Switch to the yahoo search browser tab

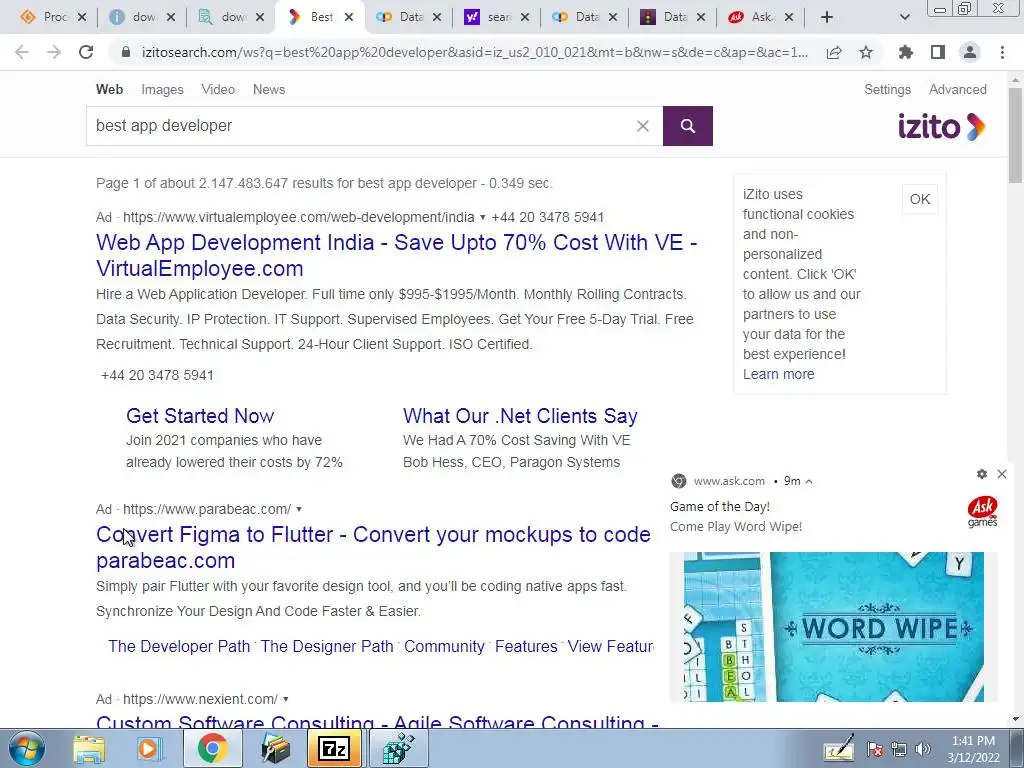click(496, 17)
